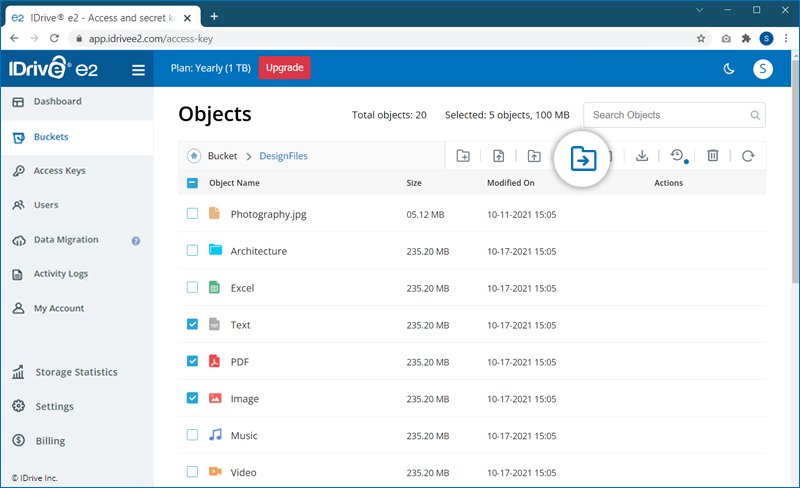Image resolution: width=800 pixels, height=488 pixels.
Task: Open Billing in the sidebar
Action: pyautogui.click(x=77, y=441)
